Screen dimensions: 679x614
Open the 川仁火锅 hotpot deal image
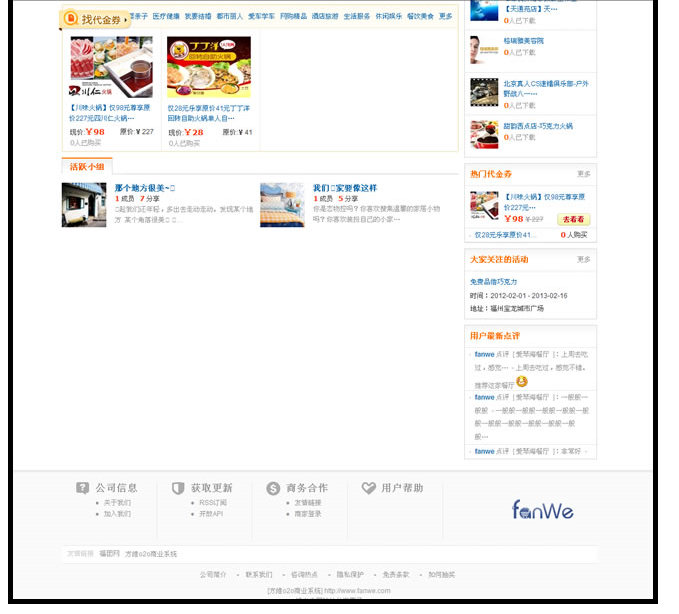(x=111, y=67)
